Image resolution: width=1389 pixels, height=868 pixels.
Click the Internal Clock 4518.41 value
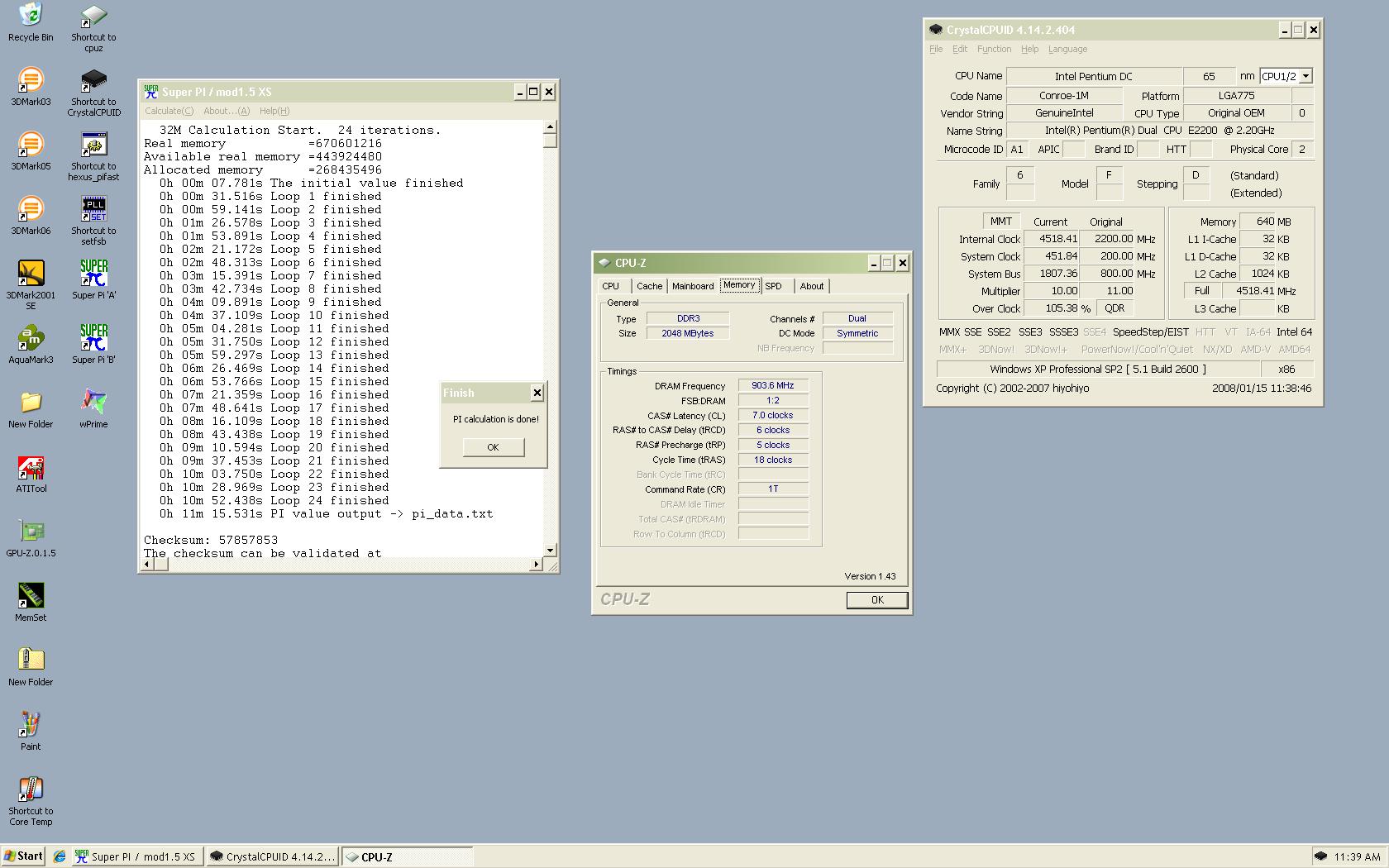coord(1052,239)
